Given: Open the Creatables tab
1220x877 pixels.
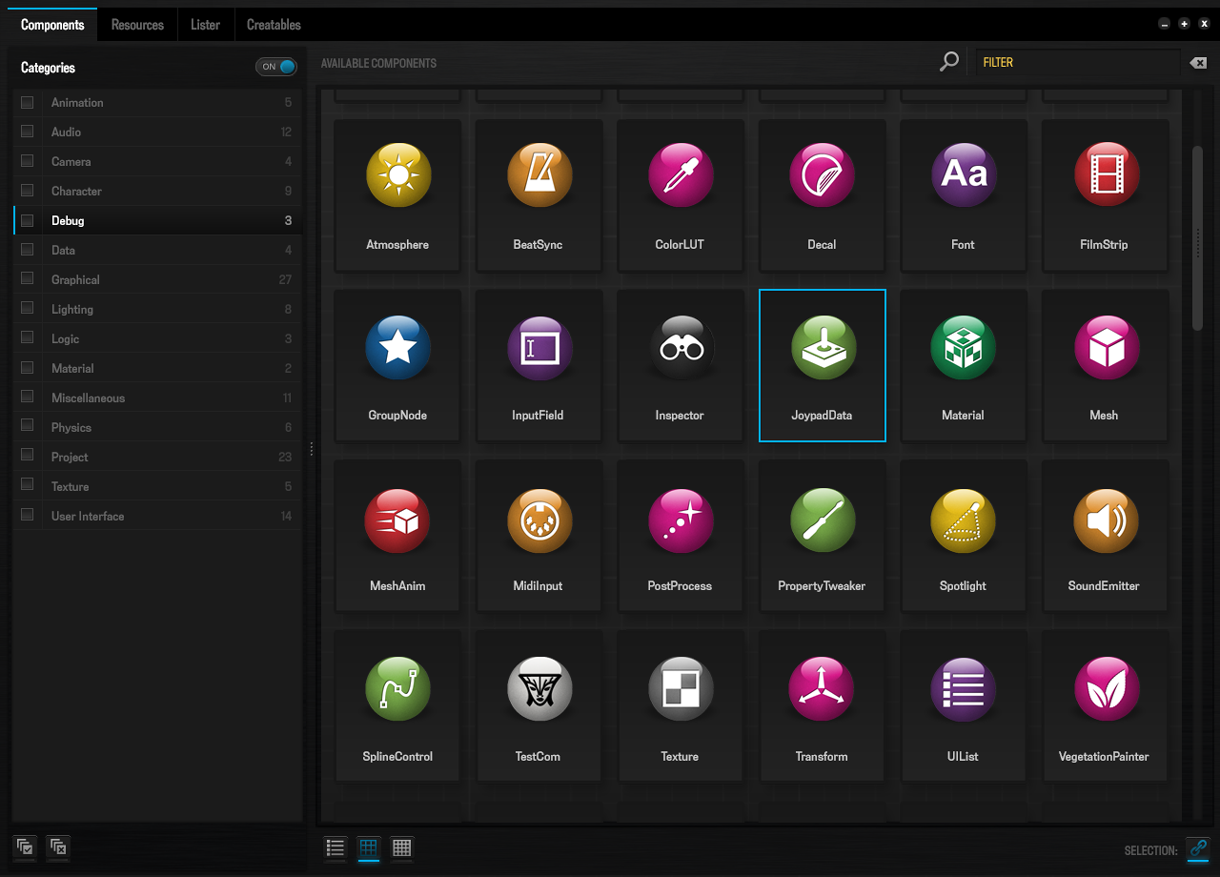Looking at the screenshot, I should 273,25.
